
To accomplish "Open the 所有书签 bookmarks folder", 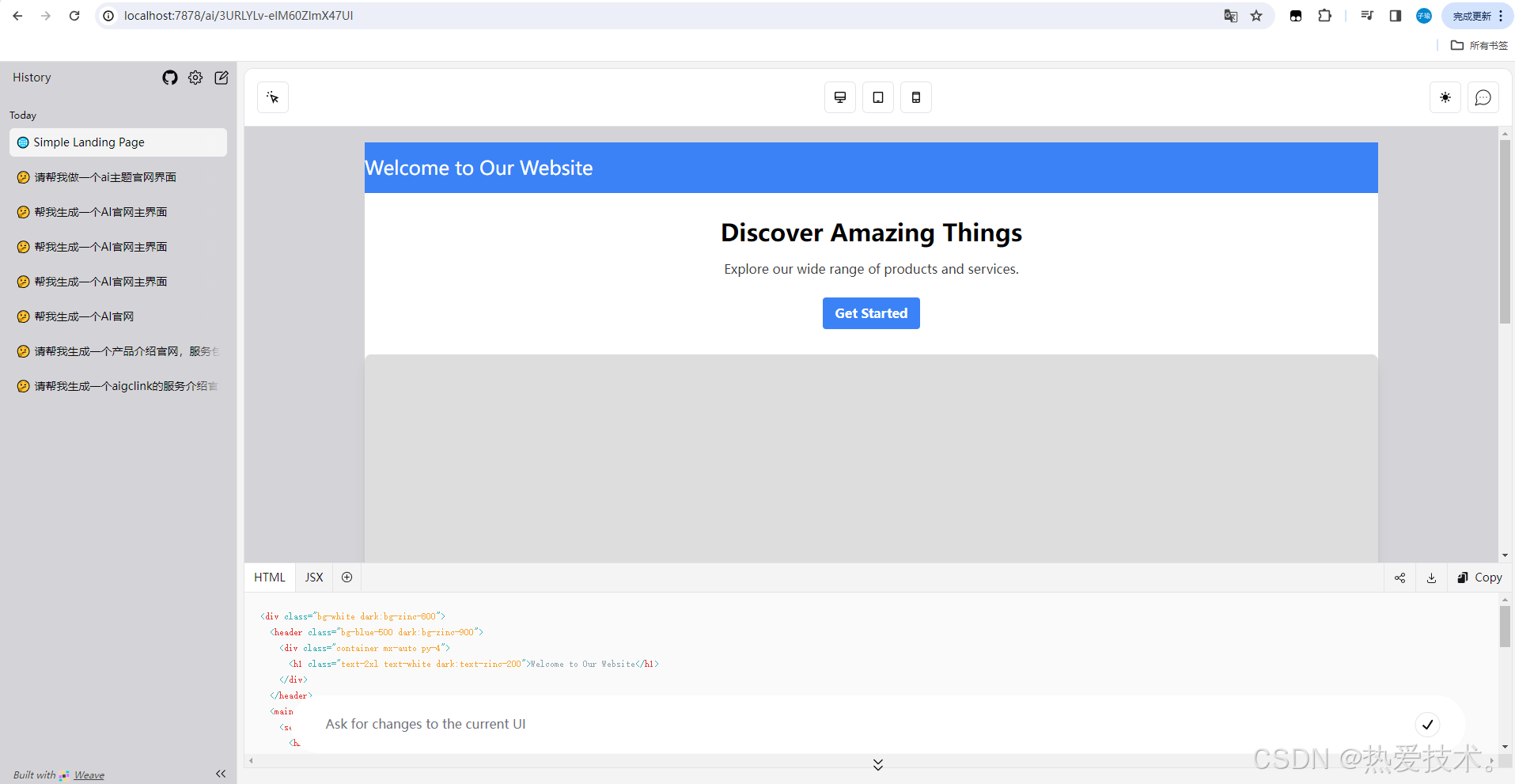I will point(1479,45).
